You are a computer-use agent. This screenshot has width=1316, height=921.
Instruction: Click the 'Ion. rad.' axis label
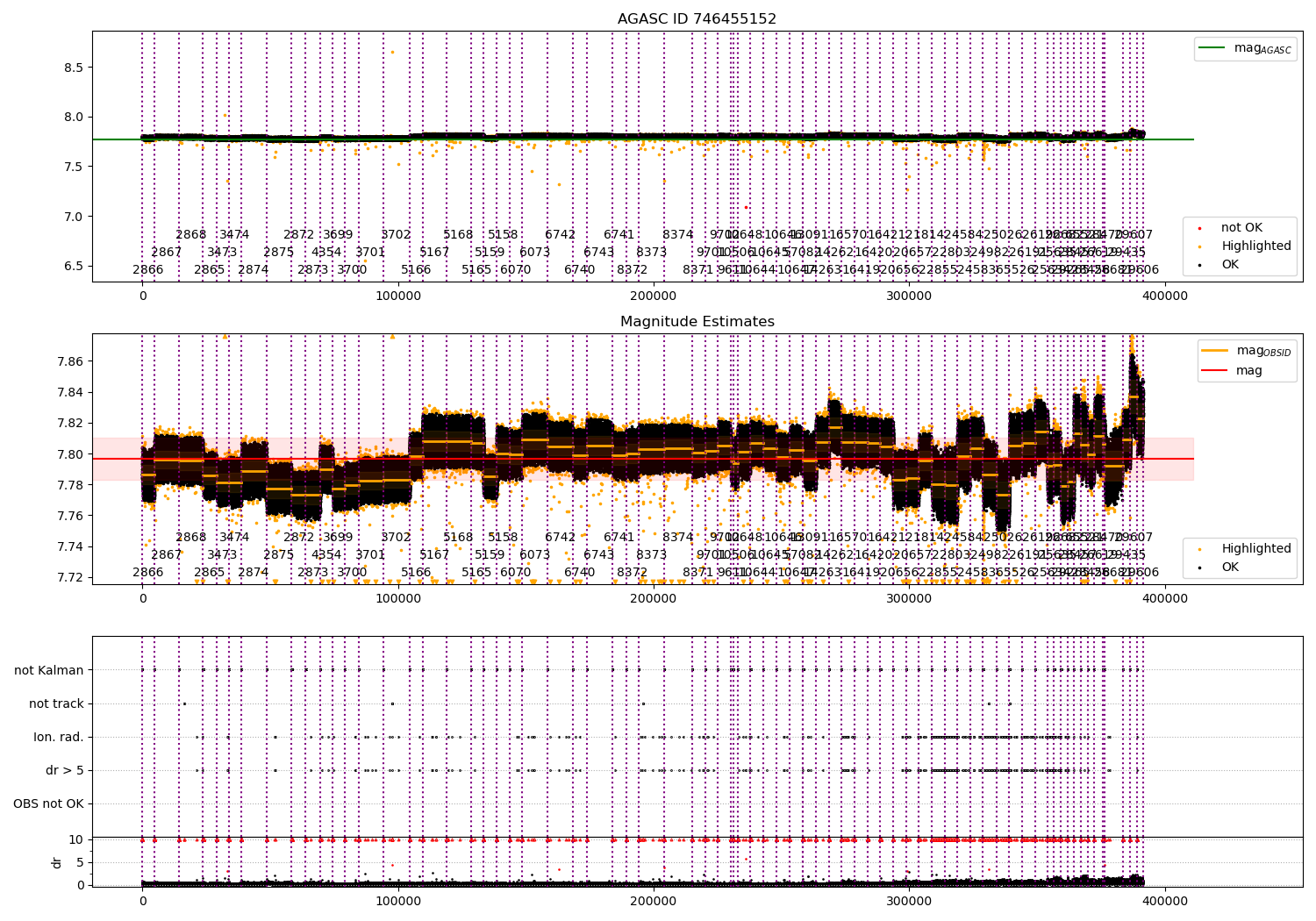coord(59,737)
